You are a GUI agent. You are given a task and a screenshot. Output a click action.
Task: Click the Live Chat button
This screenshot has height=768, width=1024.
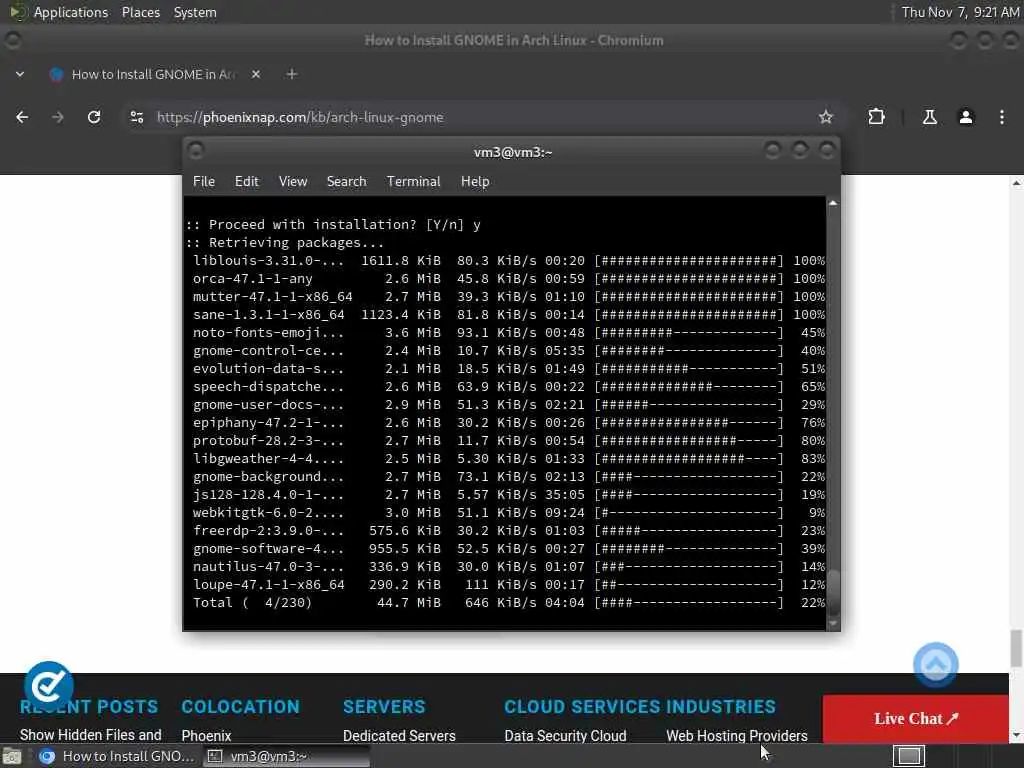tap(916, 718)
